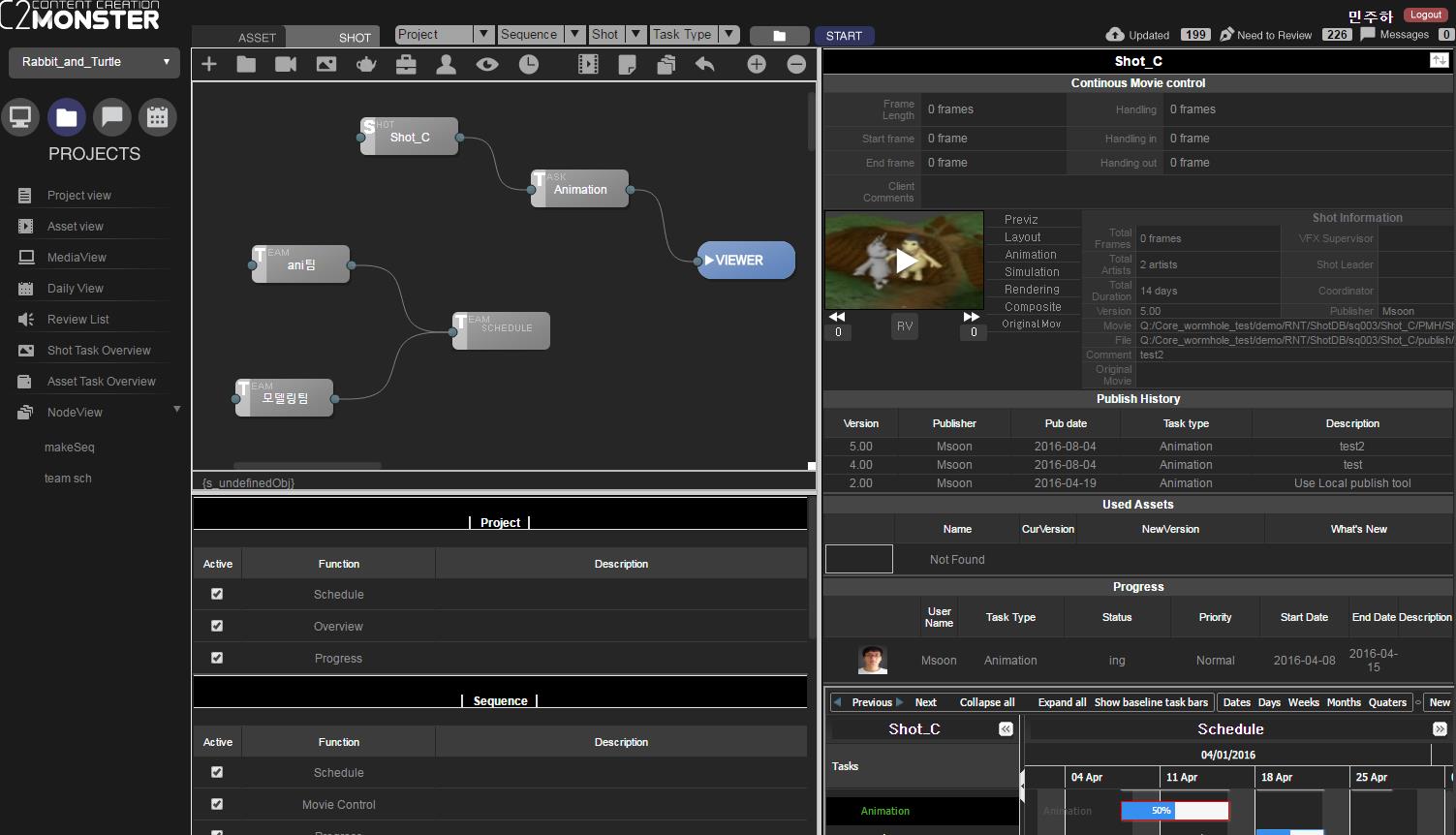Open Review List in sidebar

[x=78, y=320]
